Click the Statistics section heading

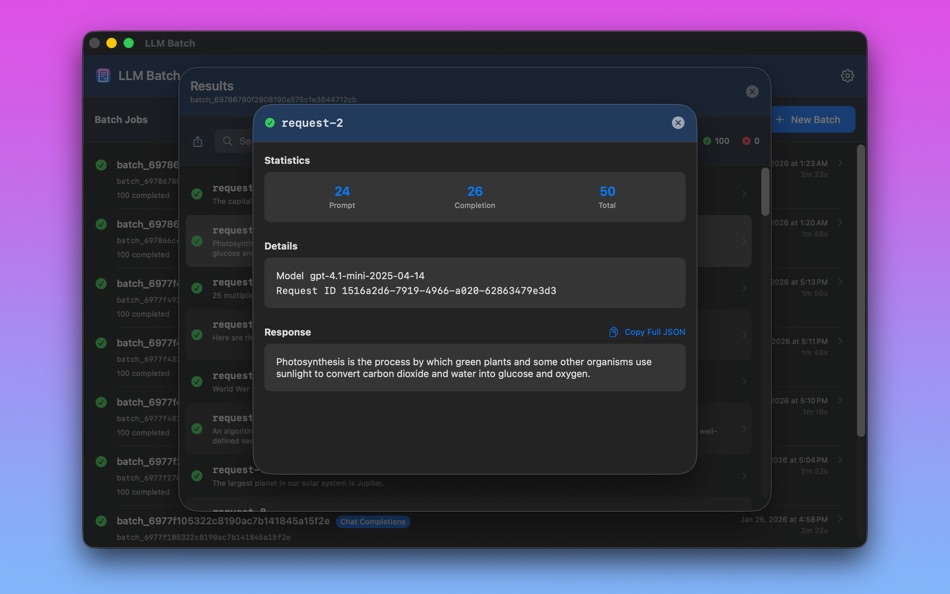pos(287,161)
